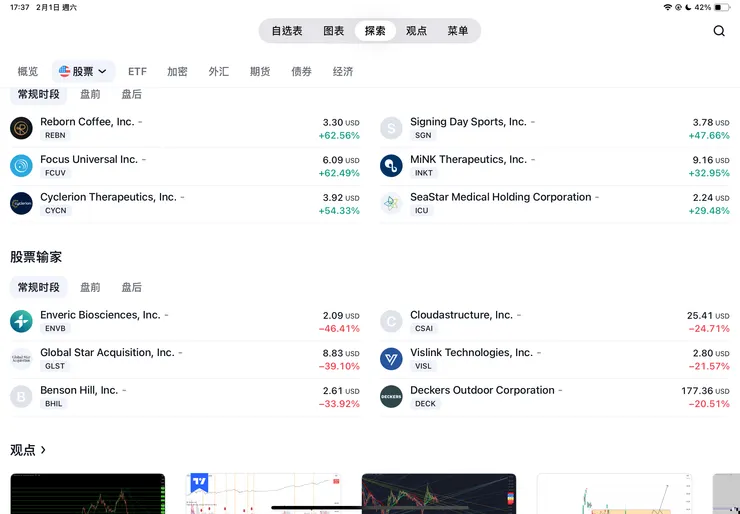The width and height of the screenshot is (740, 514).
Task: Tap the Cyclerion Therapeutics logo icon
Action: 21,203
